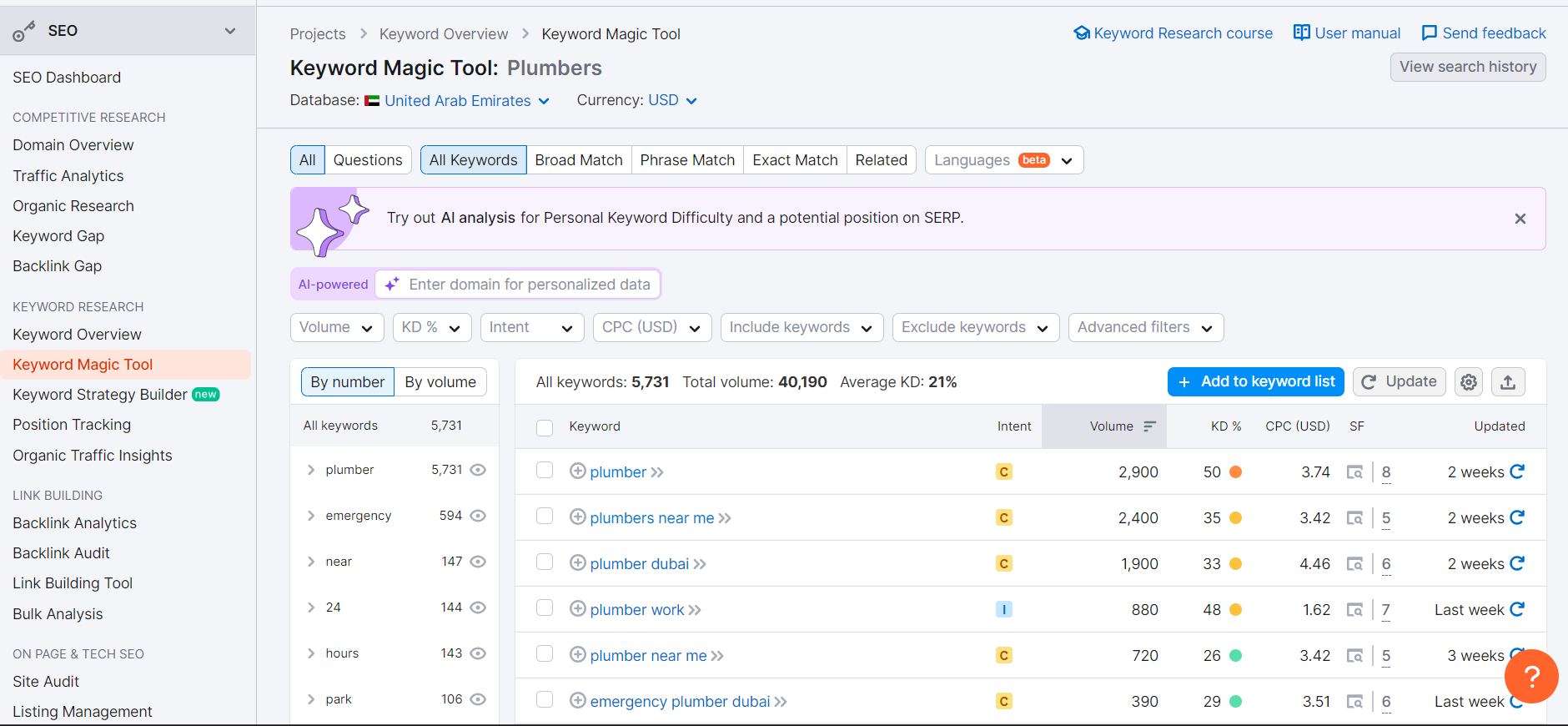This screenshot has width=1568, height=726.
Task: Select the Related tab
Action: (x=881, y=160)
